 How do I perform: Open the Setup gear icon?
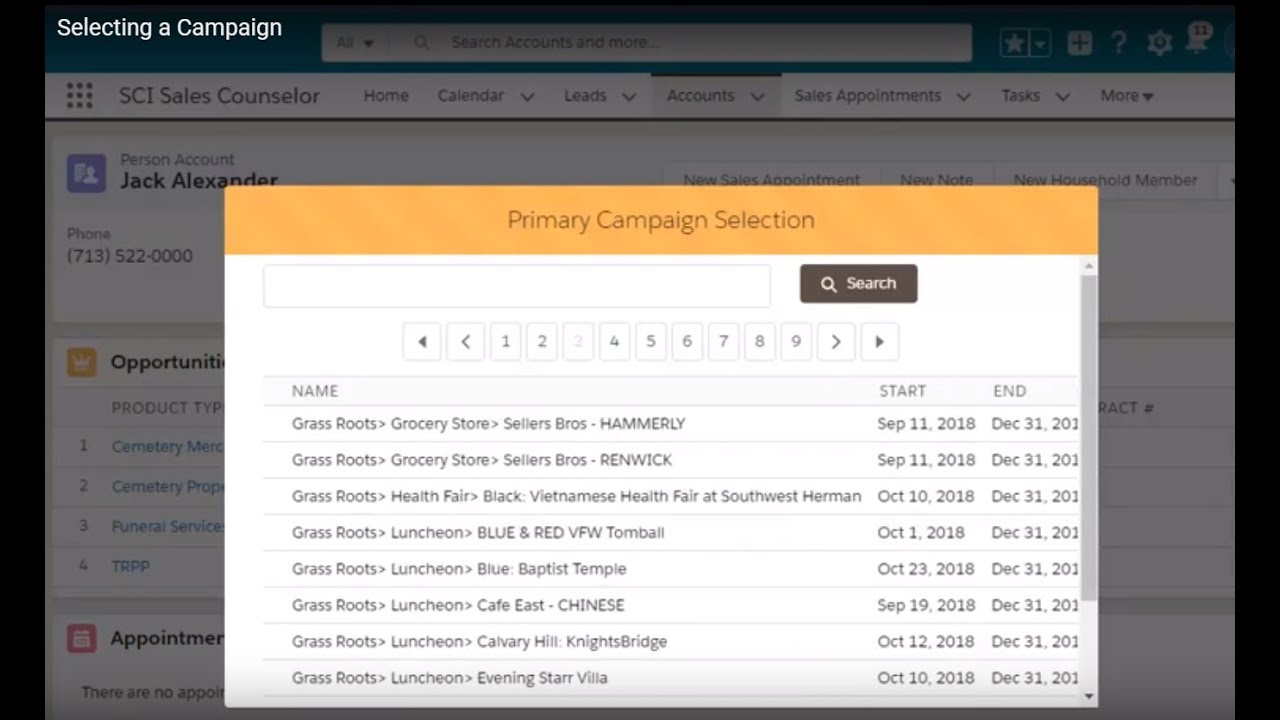click(1159, 43)
